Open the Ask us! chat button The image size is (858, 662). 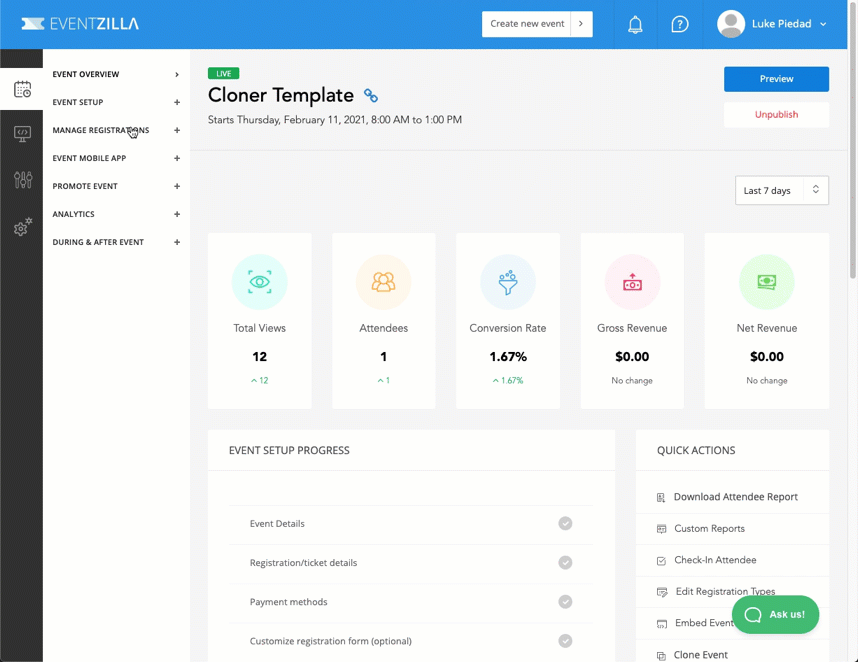coord(775,614)
